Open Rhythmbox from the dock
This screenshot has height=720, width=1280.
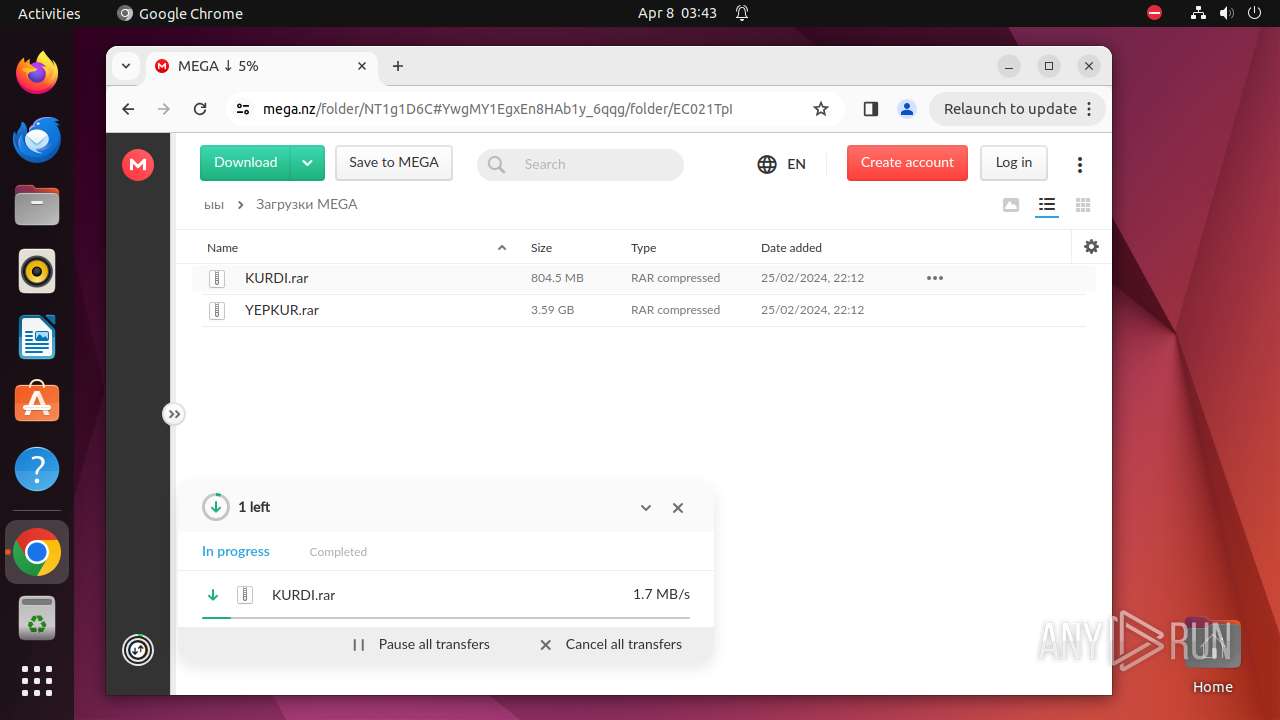(x=37, y=271)
